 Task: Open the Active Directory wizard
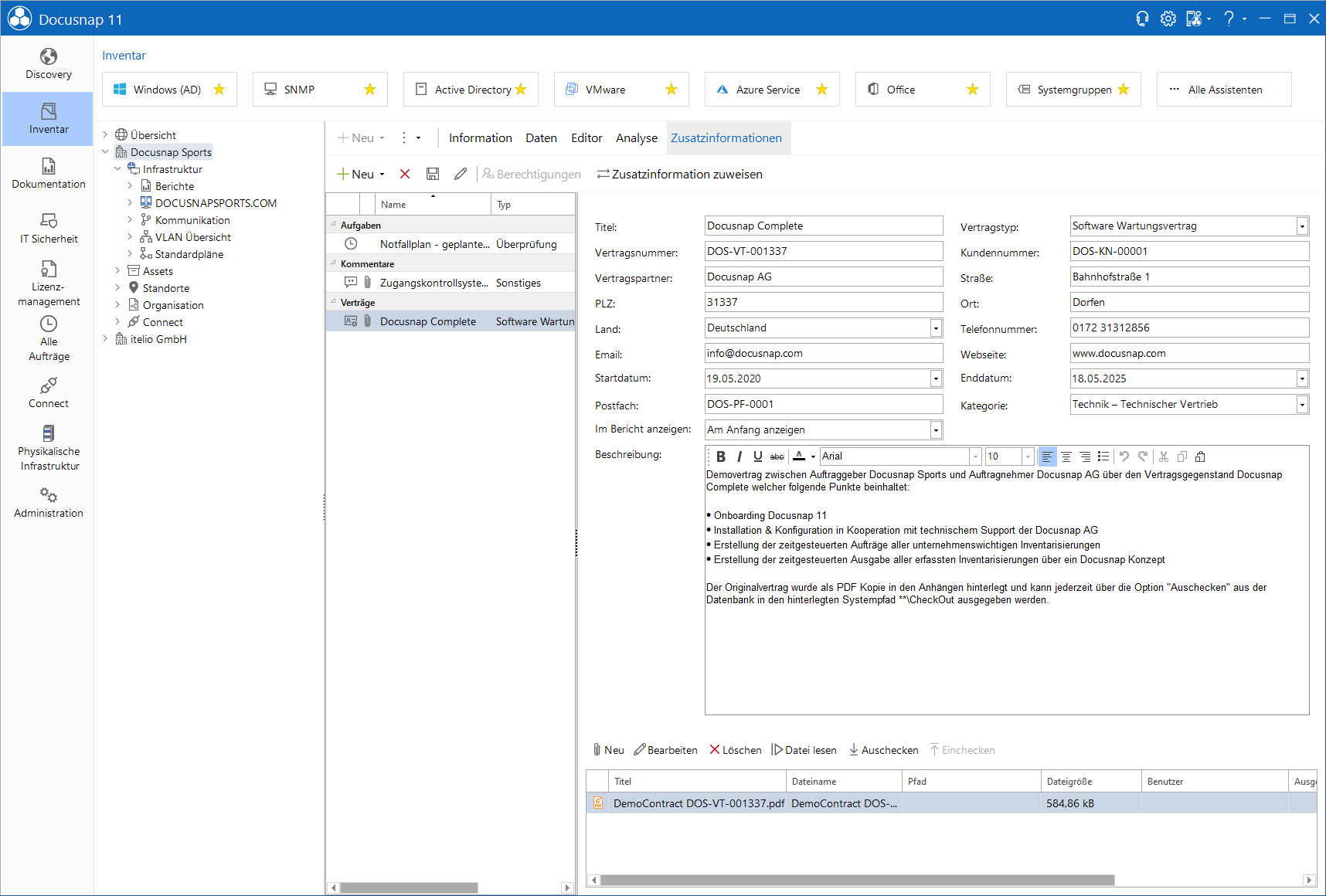point(471,90)
